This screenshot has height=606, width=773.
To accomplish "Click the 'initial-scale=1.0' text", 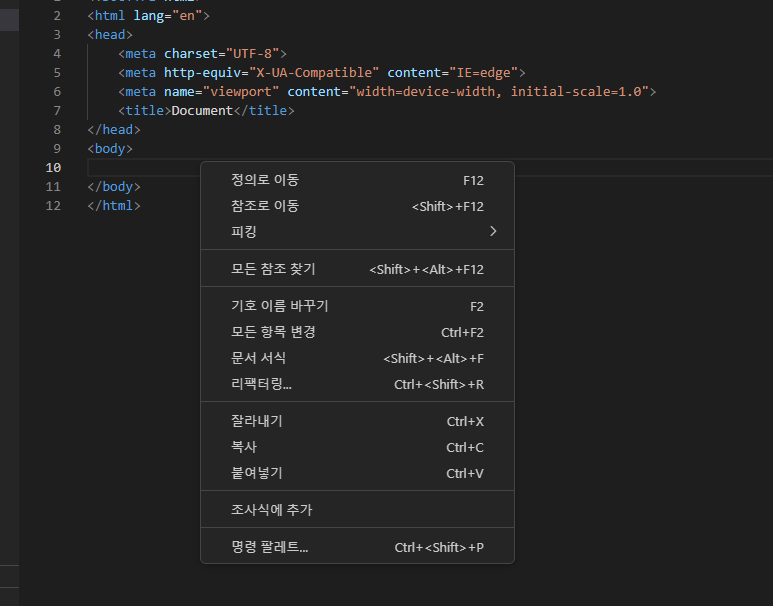I will point(576,92).
